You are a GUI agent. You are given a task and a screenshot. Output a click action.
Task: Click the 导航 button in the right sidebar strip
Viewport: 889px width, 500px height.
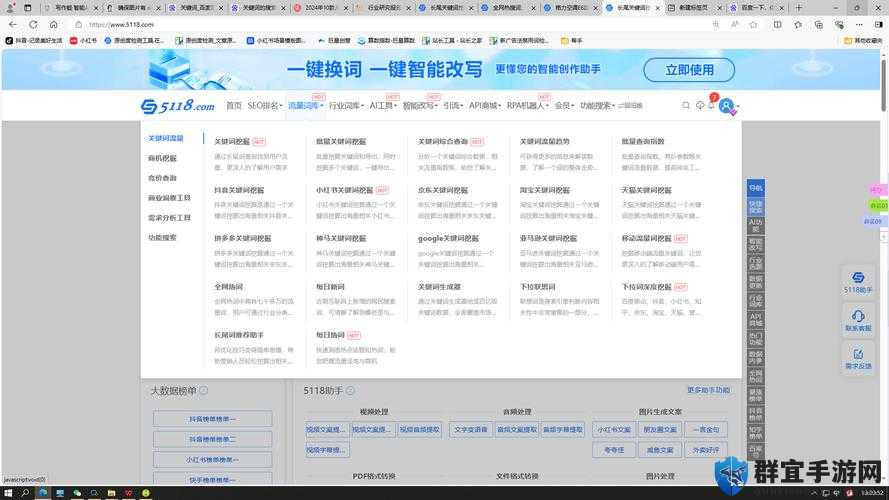click(x=755, y=188)
